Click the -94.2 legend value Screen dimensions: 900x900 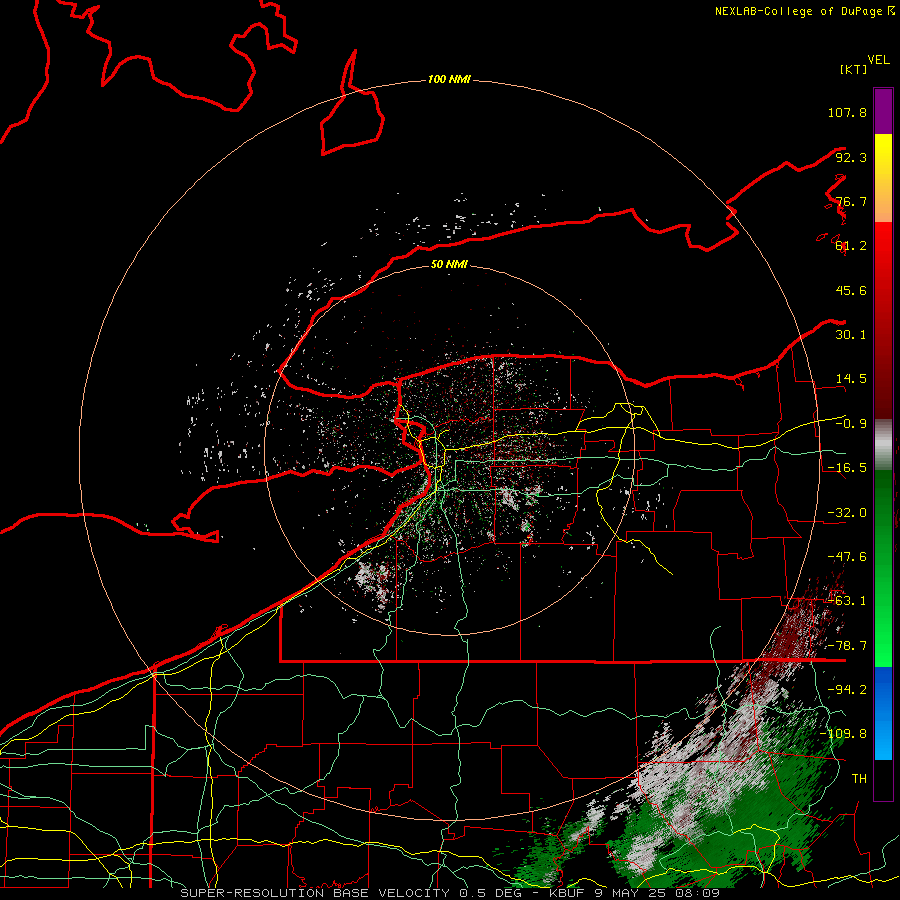click(x=847, y=689)
